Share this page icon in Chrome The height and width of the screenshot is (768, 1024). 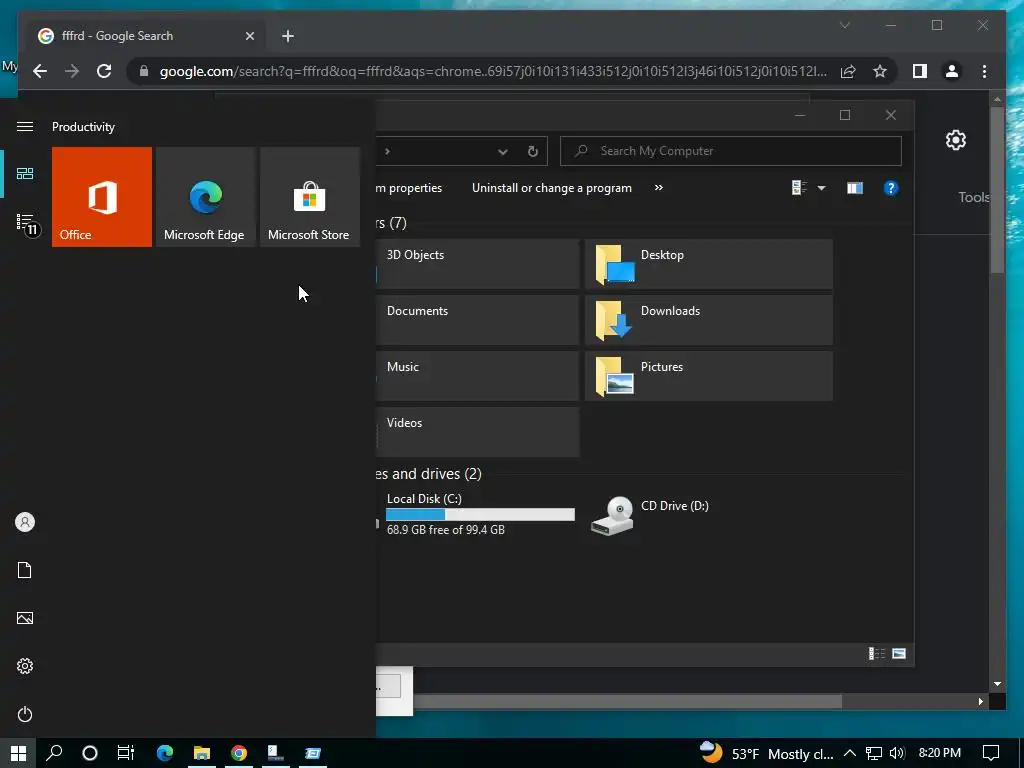848,71
